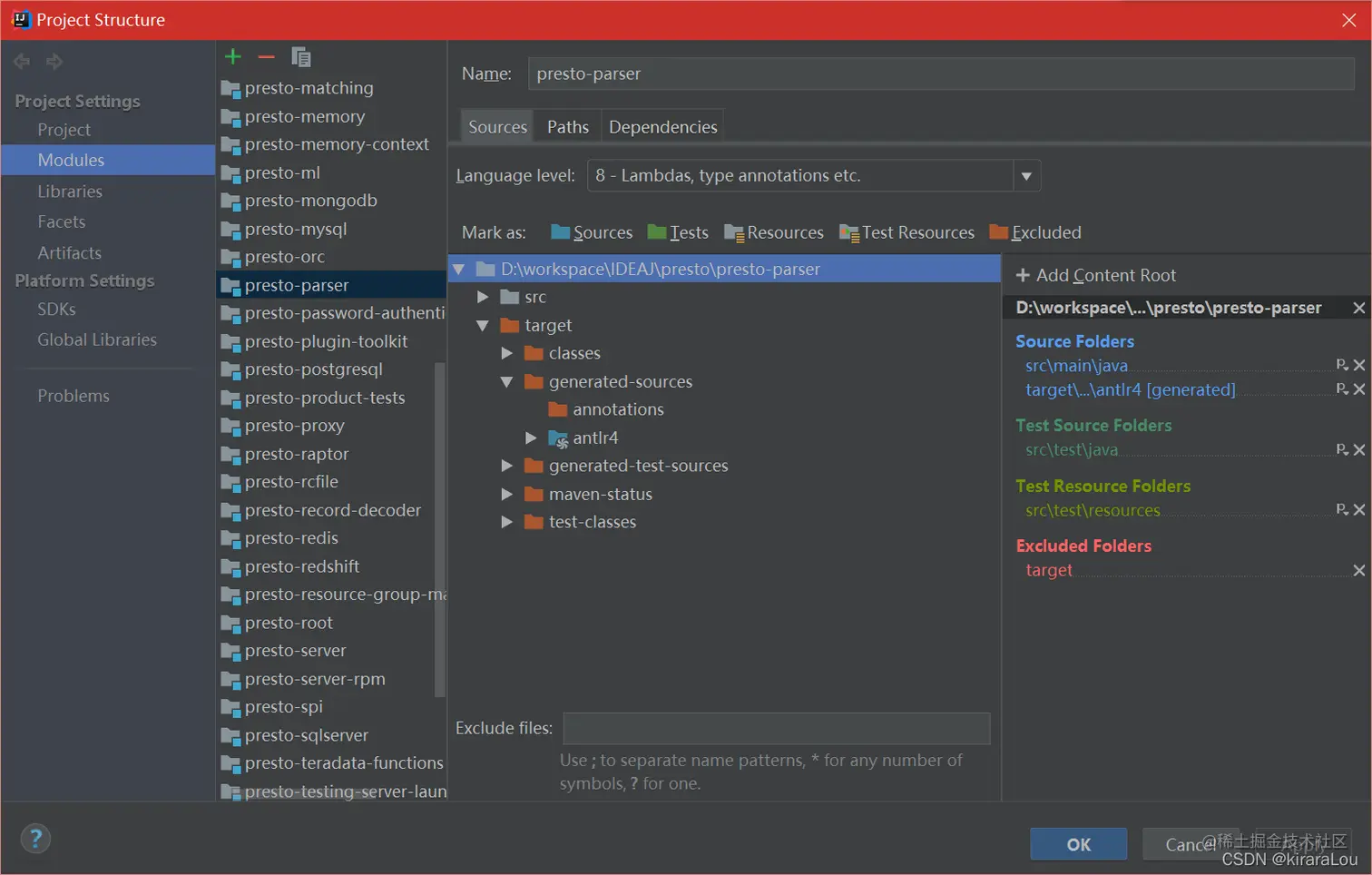Screen dimensions: 1372x875
Task: Click the module list vertical scrollbar
Action: 440,529
